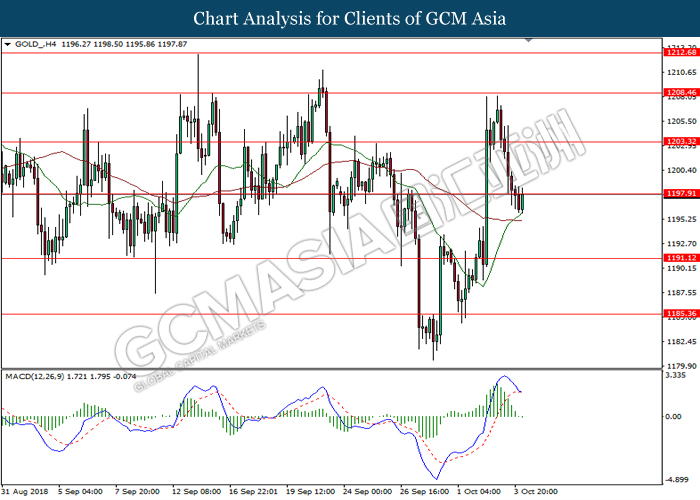Screen dimensions: 700x500
Task: Click the 1200.40 price axis value
Action: [x=681, y=171]
